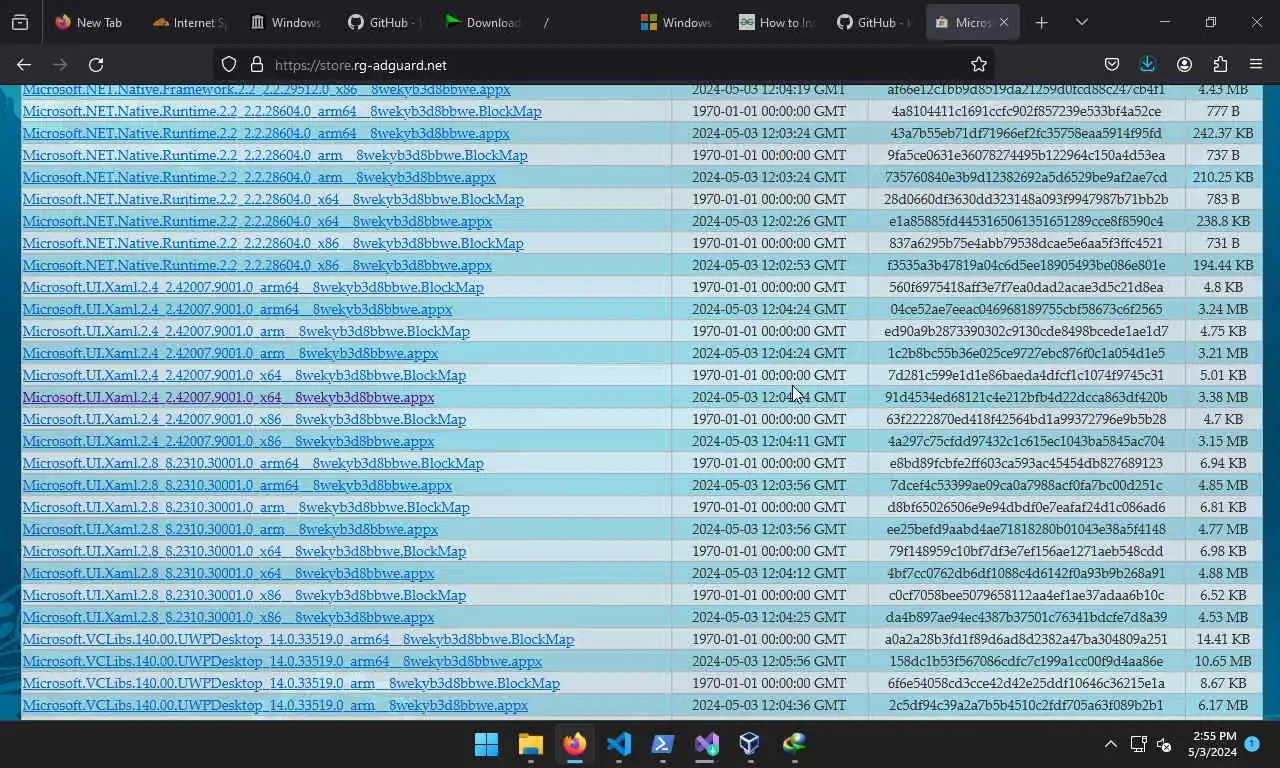1280x768 pixels.
Task: Download NET.Native.Runtime.2.2 x86 appx link
Action: pyautogui.click(x=257, y=265)
